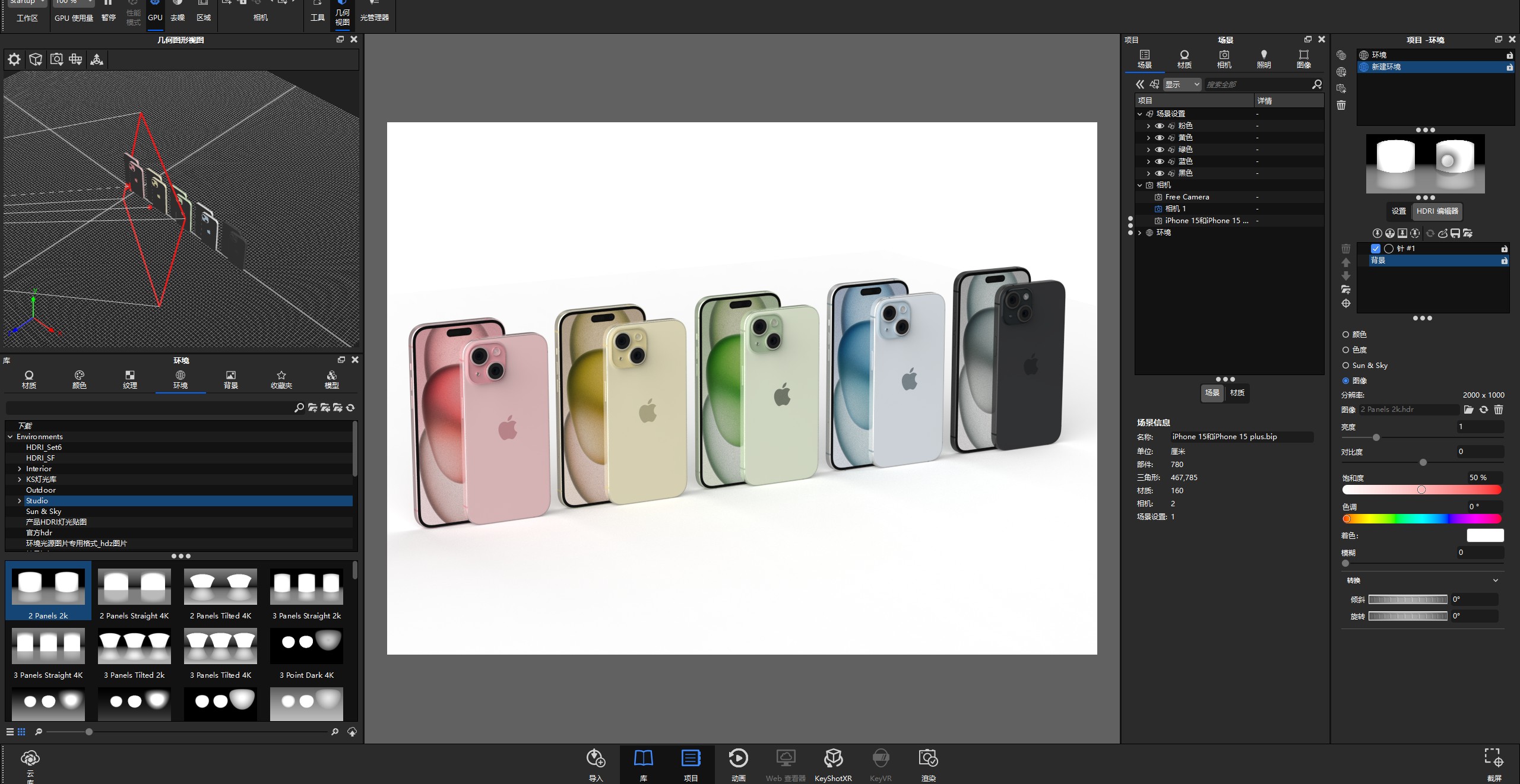Click the add-pin icon in HDRI editor
1520x784 pixels.
1377,233
